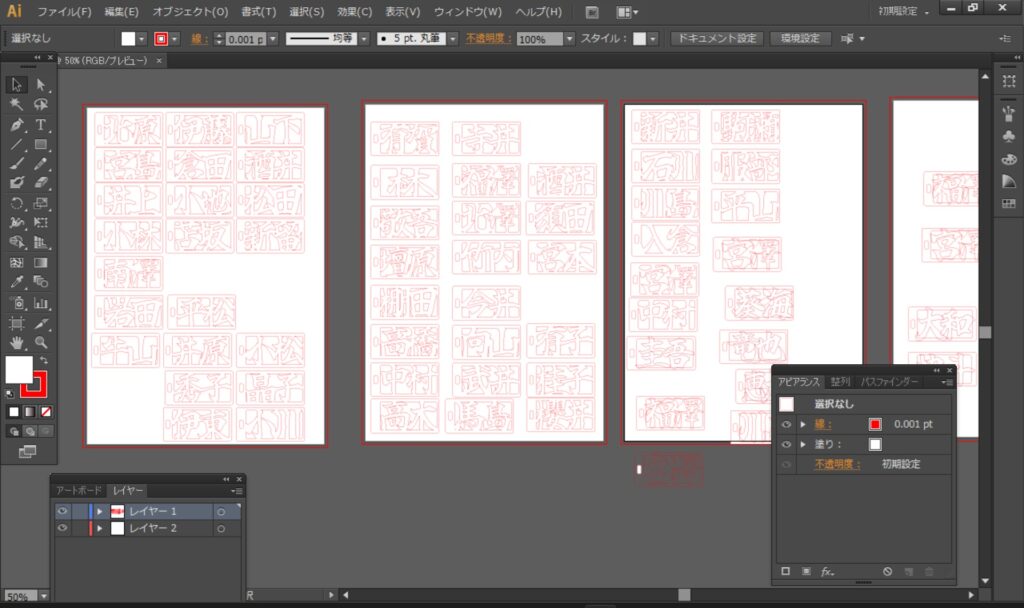Select the Magic Wand tool
The image size is (1024, 608).
pos(17,105)
